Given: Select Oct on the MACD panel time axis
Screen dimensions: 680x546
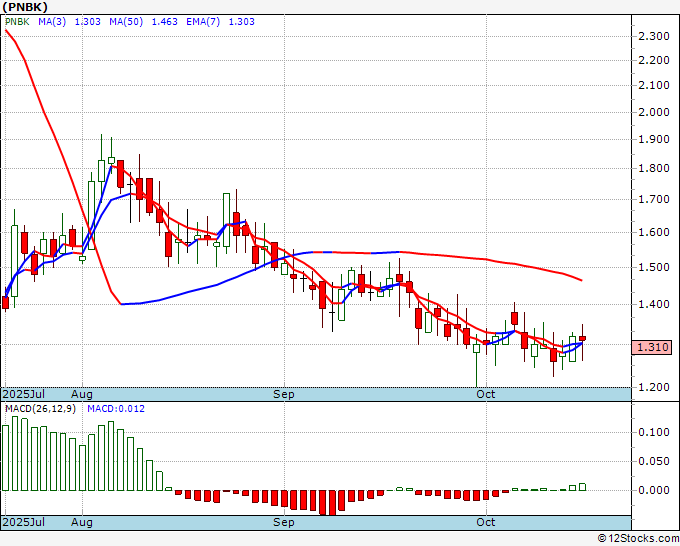Looking at the screenshot, I should [486, 523].
